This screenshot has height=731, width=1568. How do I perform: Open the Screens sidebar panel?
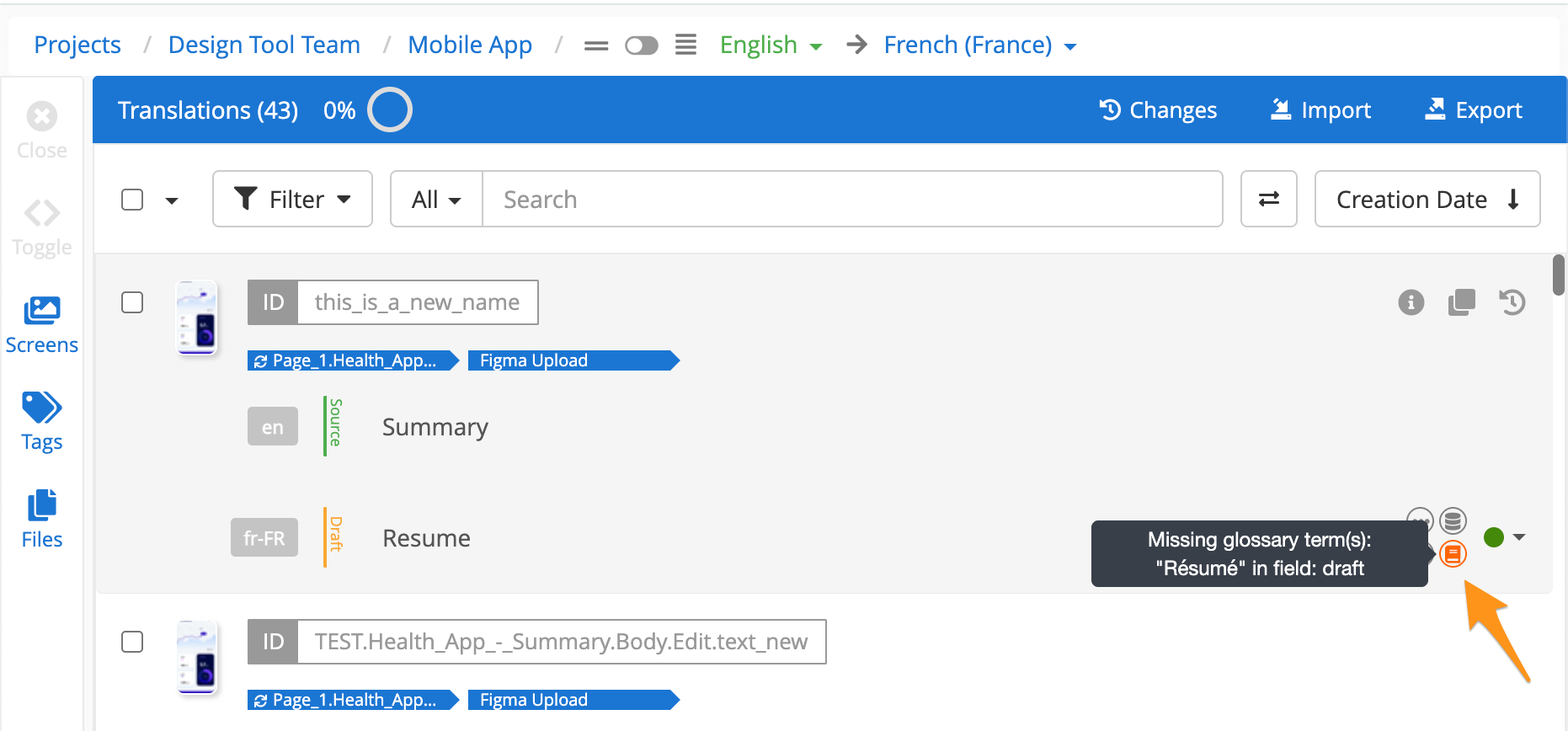41,325
